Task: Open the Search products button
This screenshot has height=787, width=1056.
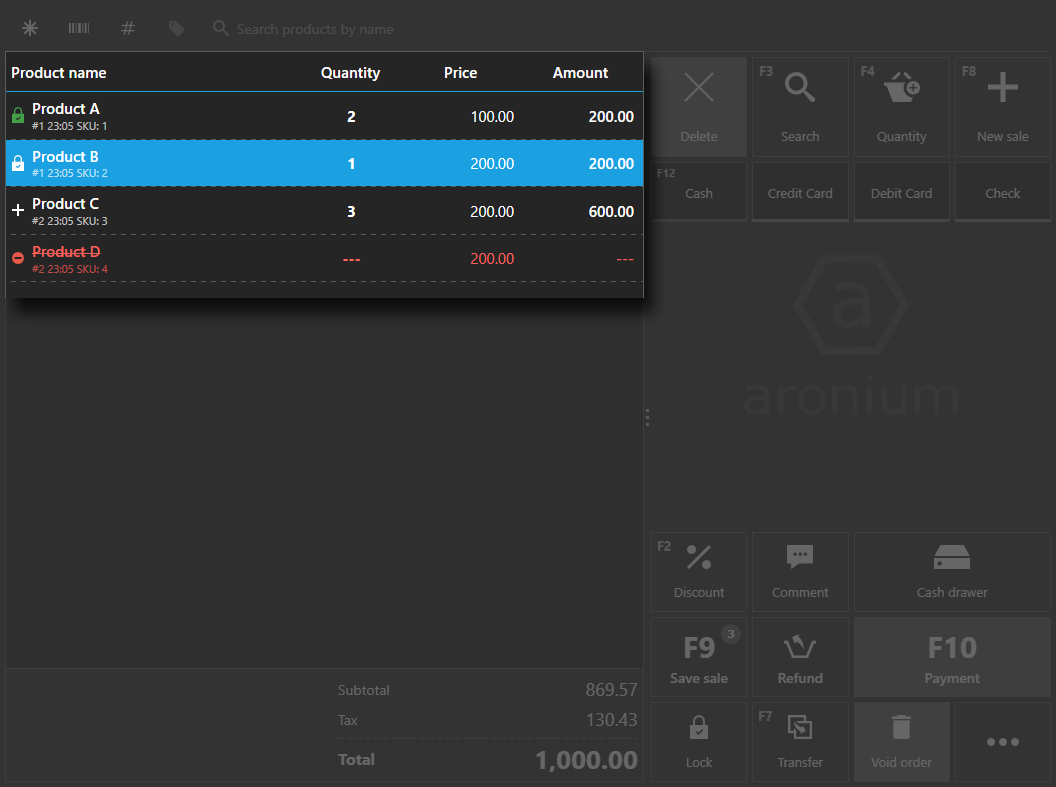Action: pos(800,106)
